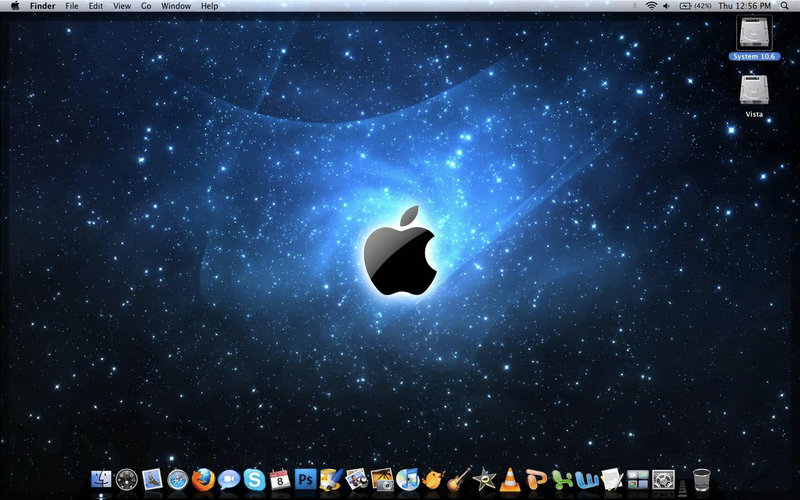Open the Finder menu
800x500 pixels.
(x=42, y=6)
